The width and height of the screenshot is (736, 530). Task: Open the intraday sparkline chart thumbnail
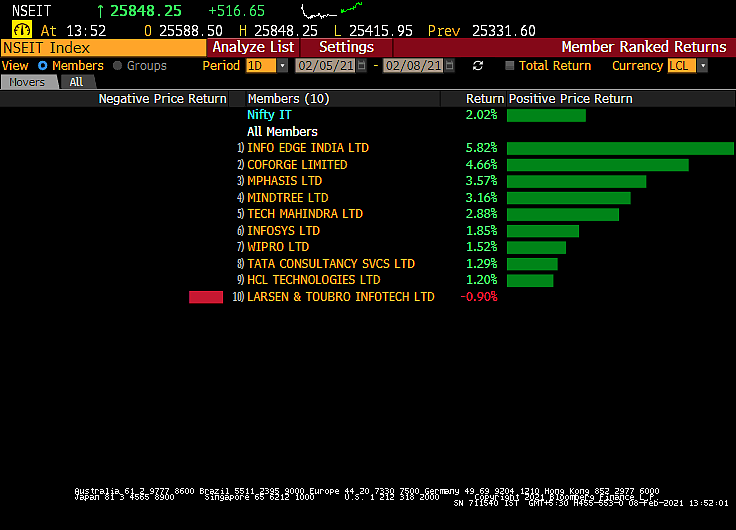331,10
